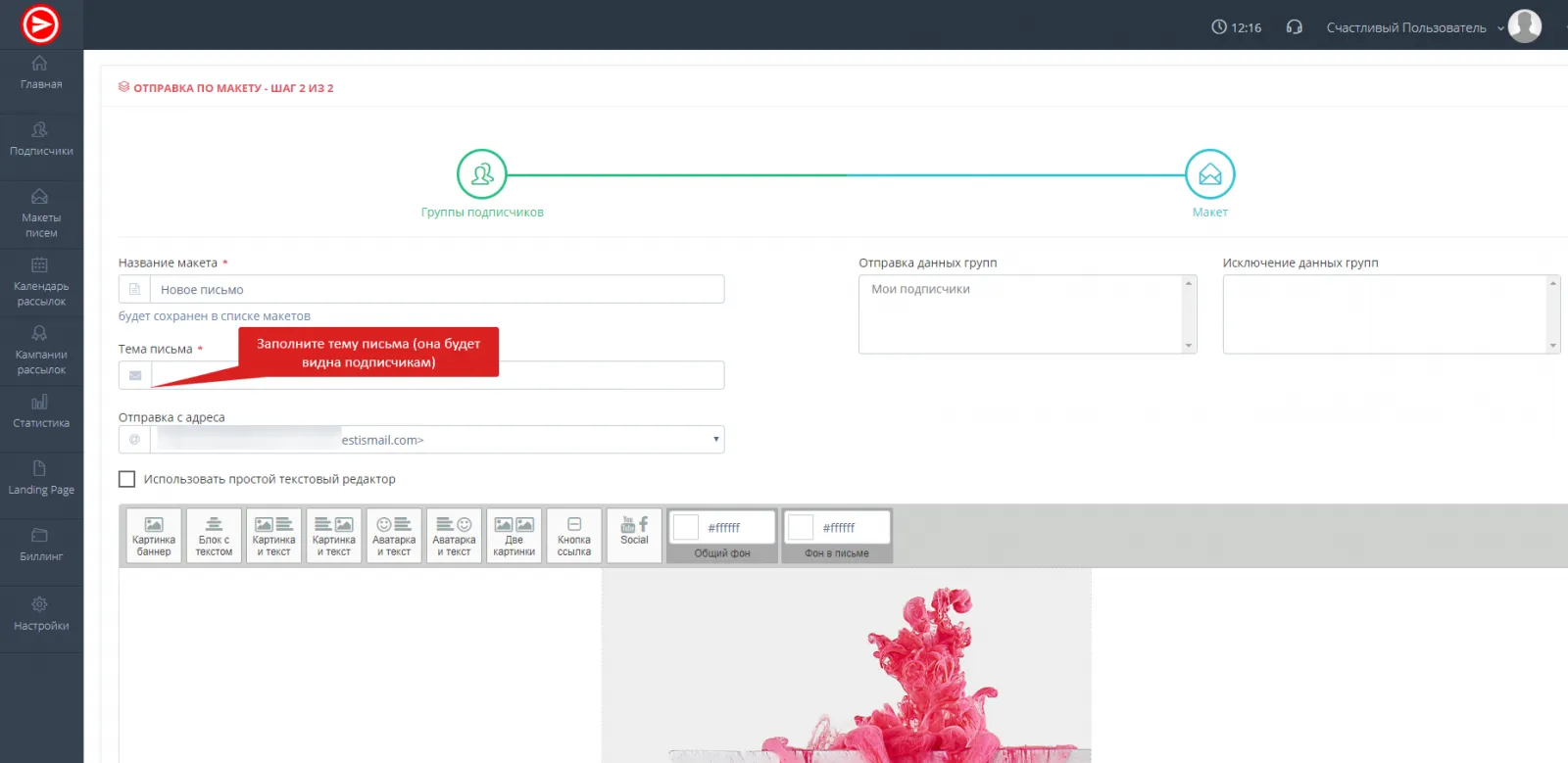The image size is (1568, 763).
Task: Open 'Подписчики' in the sidebar
Action: 41,139
